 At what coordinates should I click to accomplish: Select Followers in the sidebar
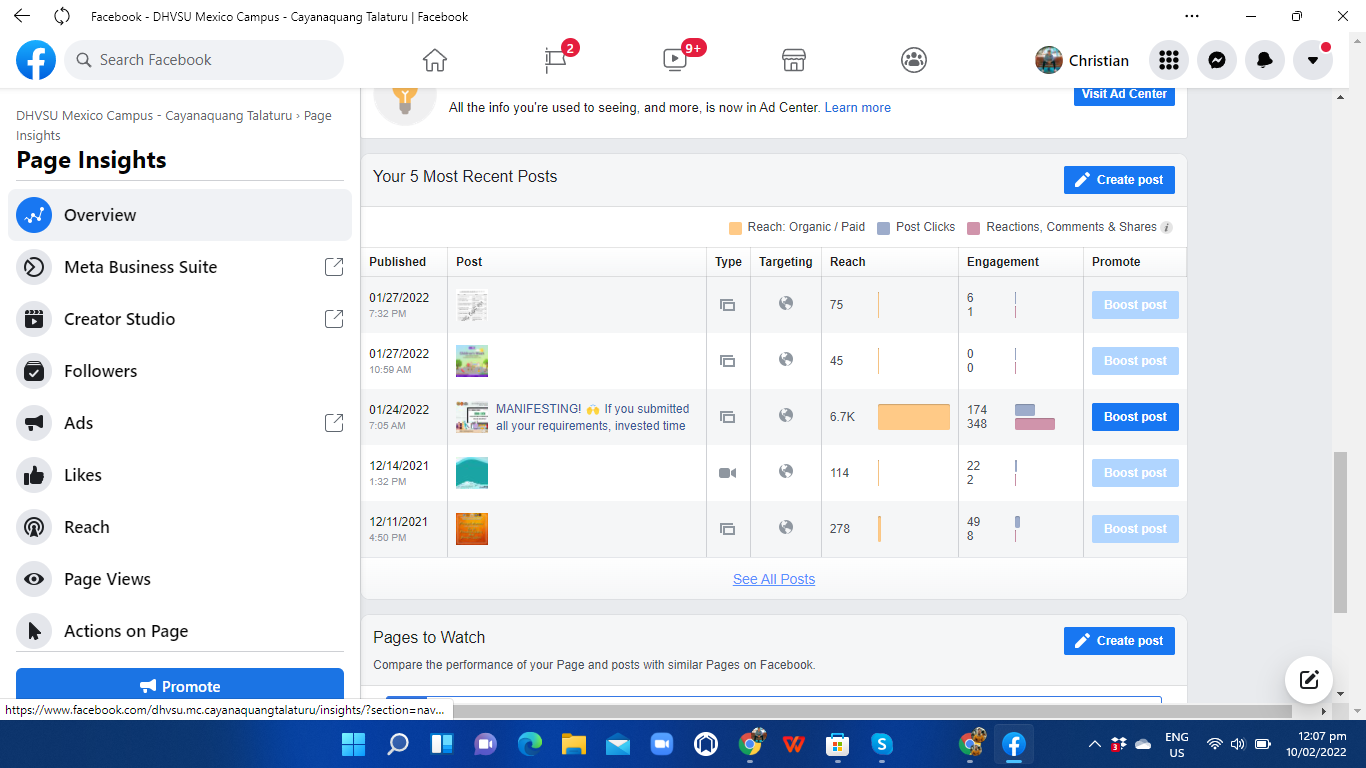click(180, 371)
